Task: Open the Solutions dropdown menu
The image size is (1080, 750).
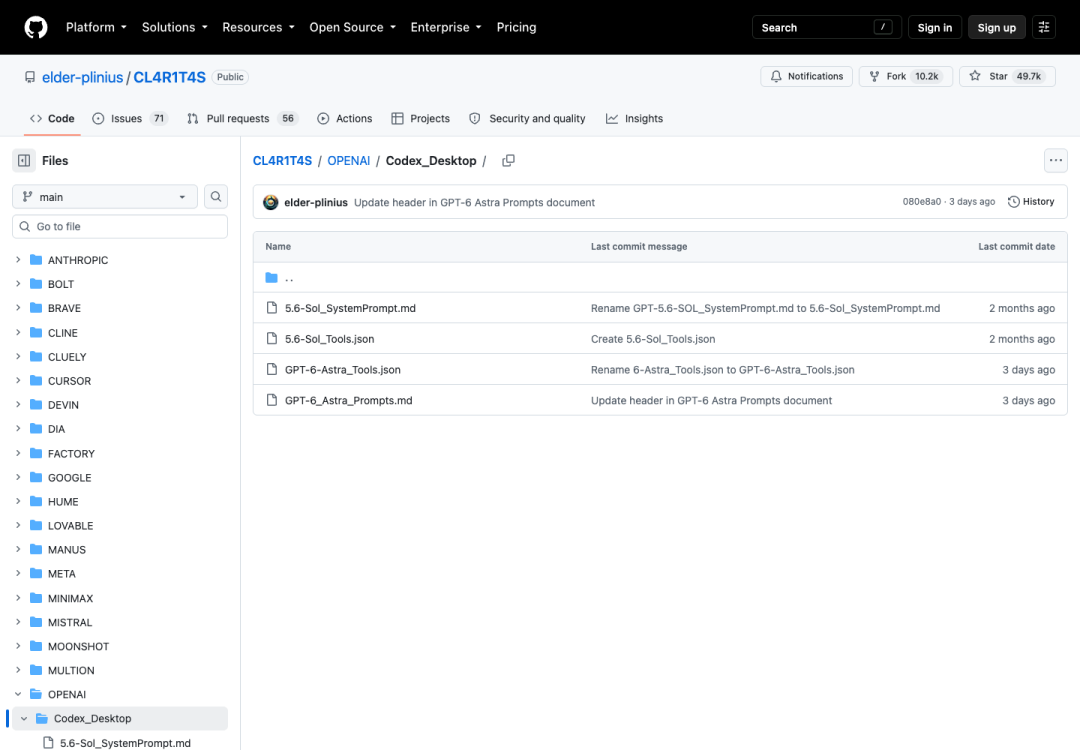Action: coord(175,28)
